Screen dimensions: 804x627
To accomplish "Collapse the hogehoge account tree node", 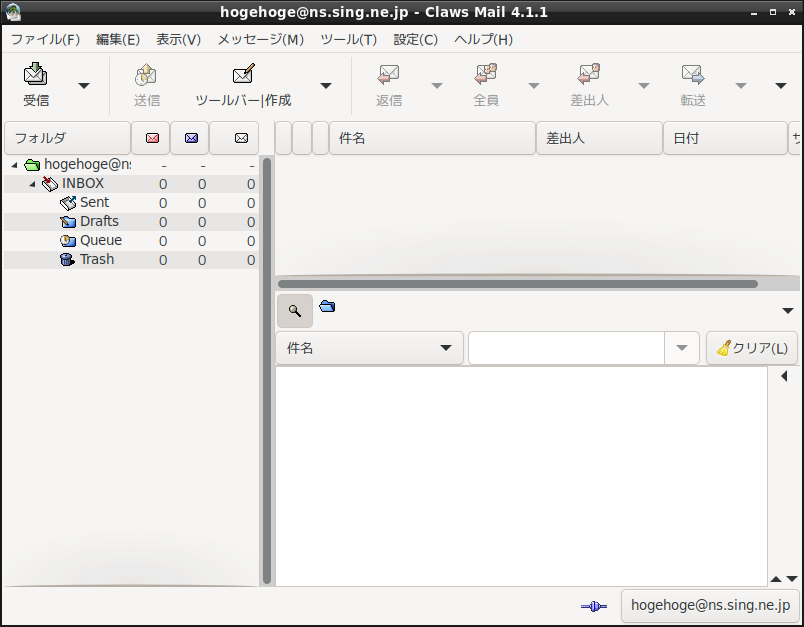I will click(14, 165).
